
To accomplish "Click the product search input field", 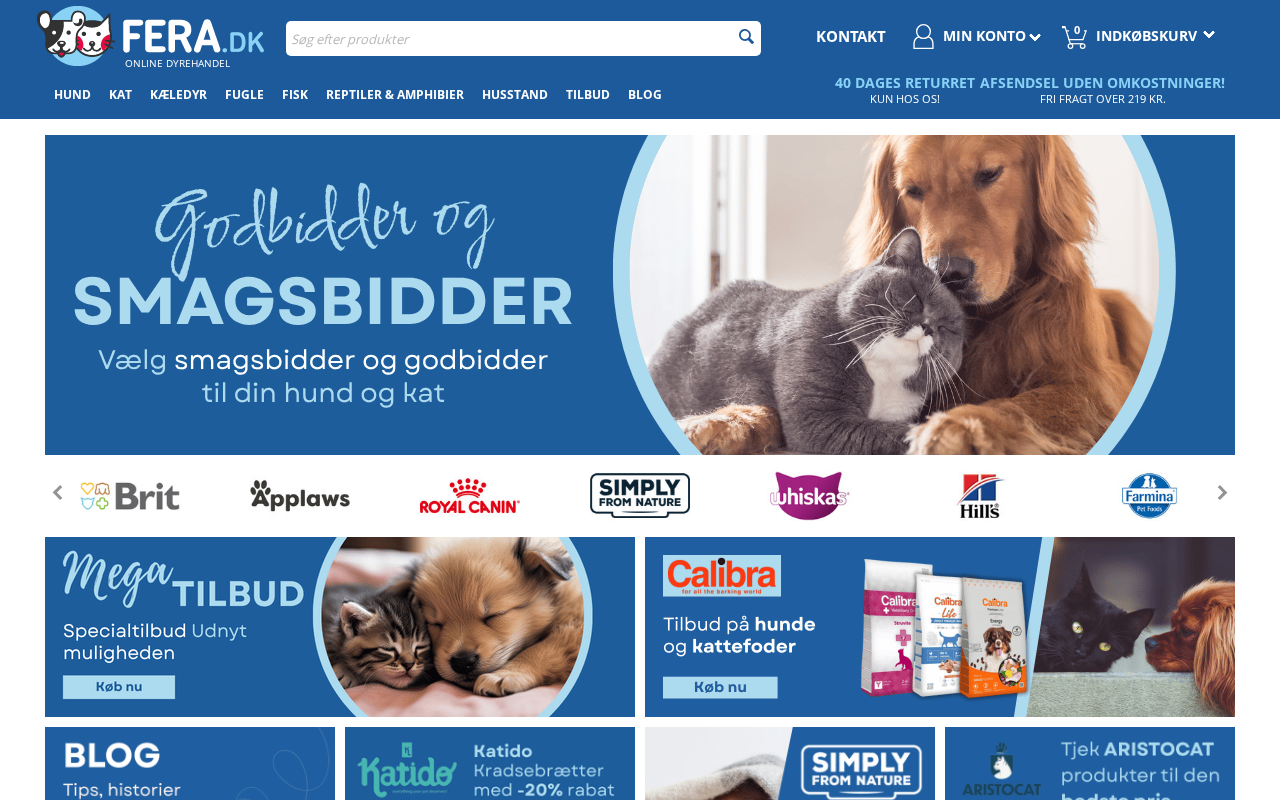I will pos(510,38).
